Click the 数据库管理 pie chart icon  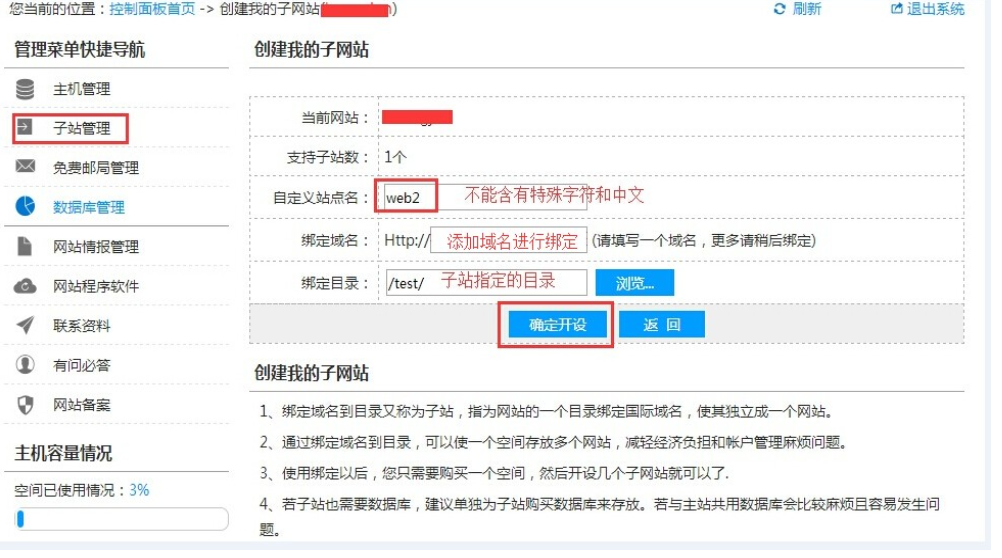25,206
